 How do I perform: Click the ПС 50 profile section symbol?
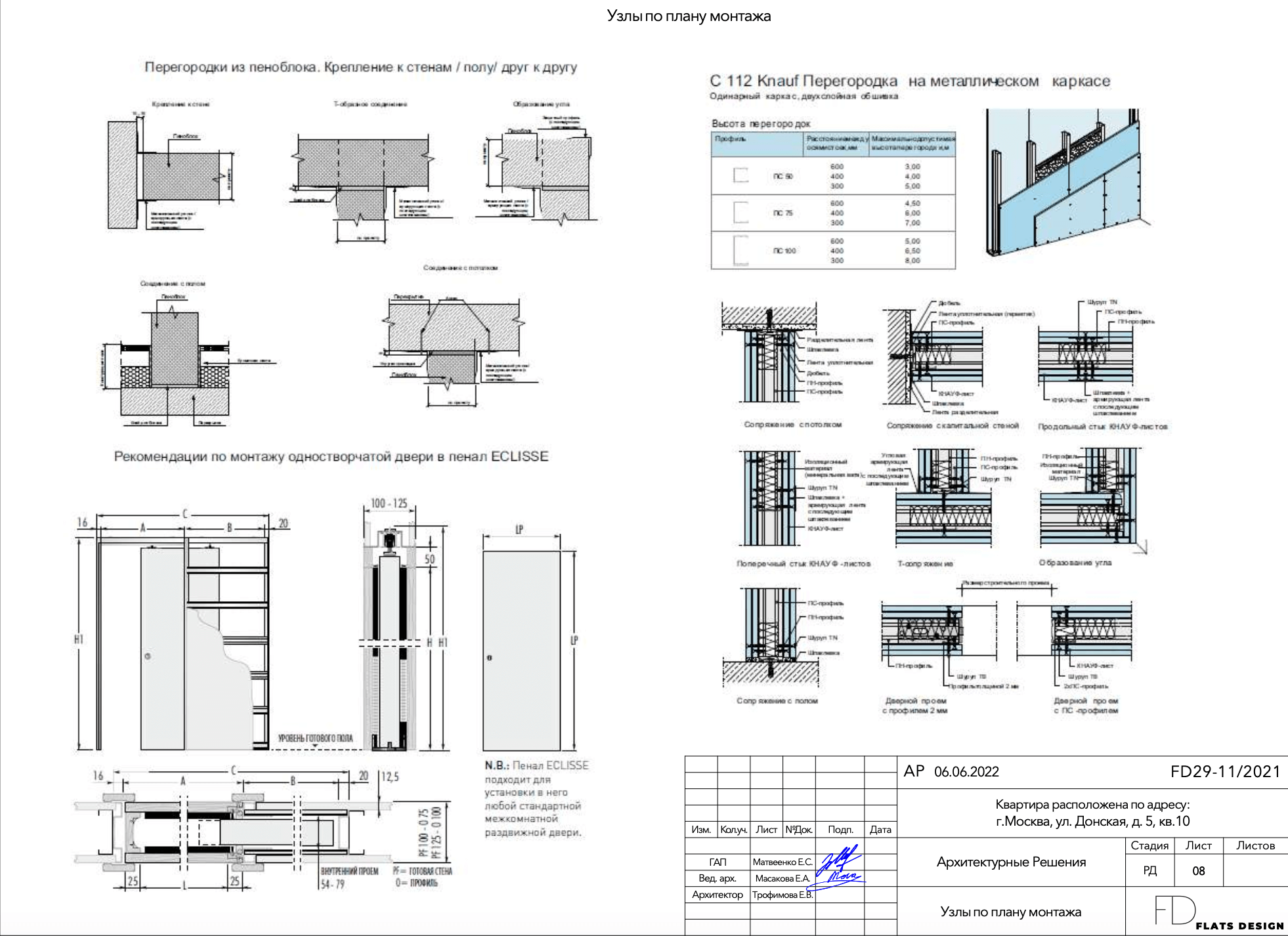click(x=741, y=176)
